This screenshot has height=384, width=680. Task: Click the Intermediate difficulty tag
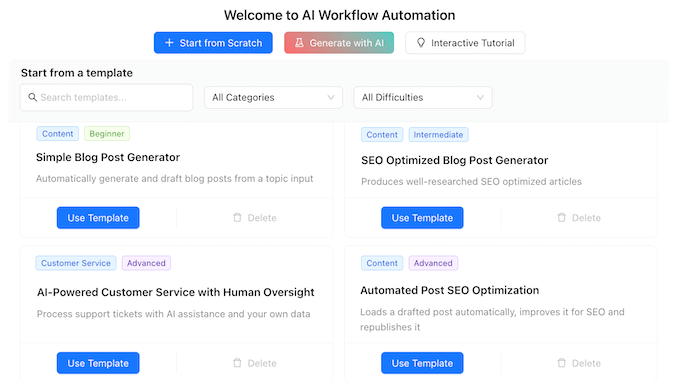tap(438, 135)
